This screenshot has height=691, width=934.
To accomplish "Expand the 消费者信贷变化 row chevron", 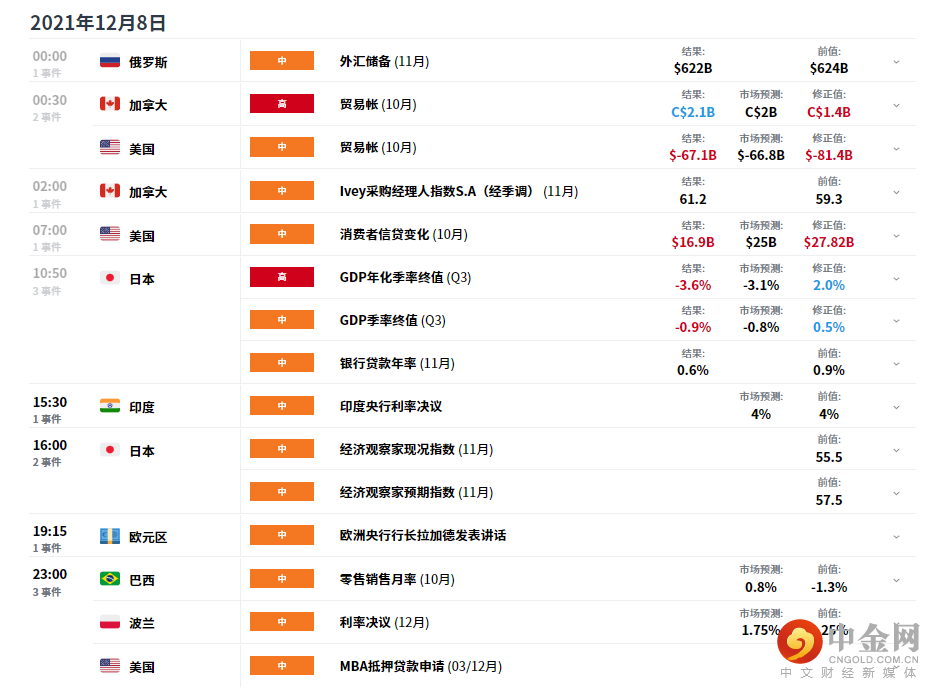I will (x=896, y=235).
